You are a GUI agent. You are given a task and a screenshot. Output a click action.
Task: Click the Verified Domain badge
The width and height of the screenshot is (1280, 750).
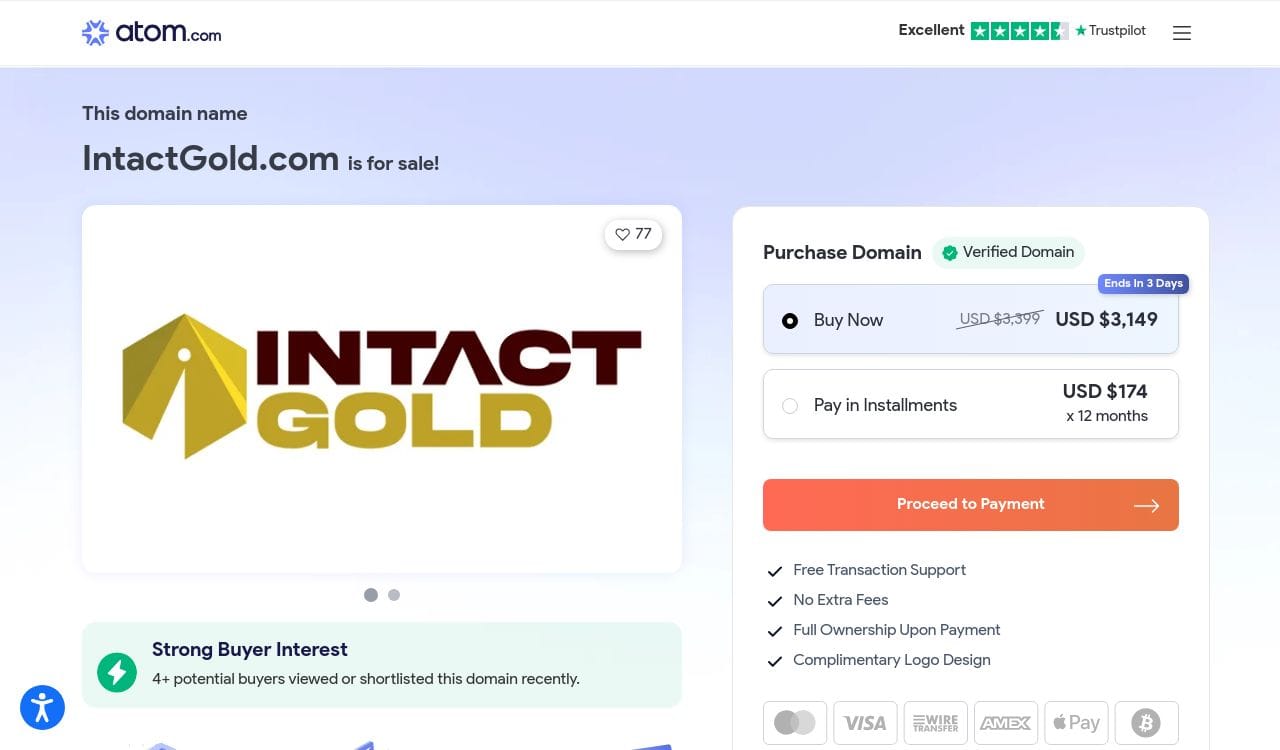1008,252
